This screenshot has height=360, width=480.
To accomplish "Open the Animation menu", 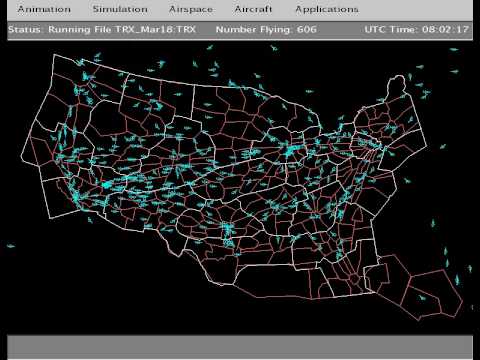I will click(x=44, y=9).
